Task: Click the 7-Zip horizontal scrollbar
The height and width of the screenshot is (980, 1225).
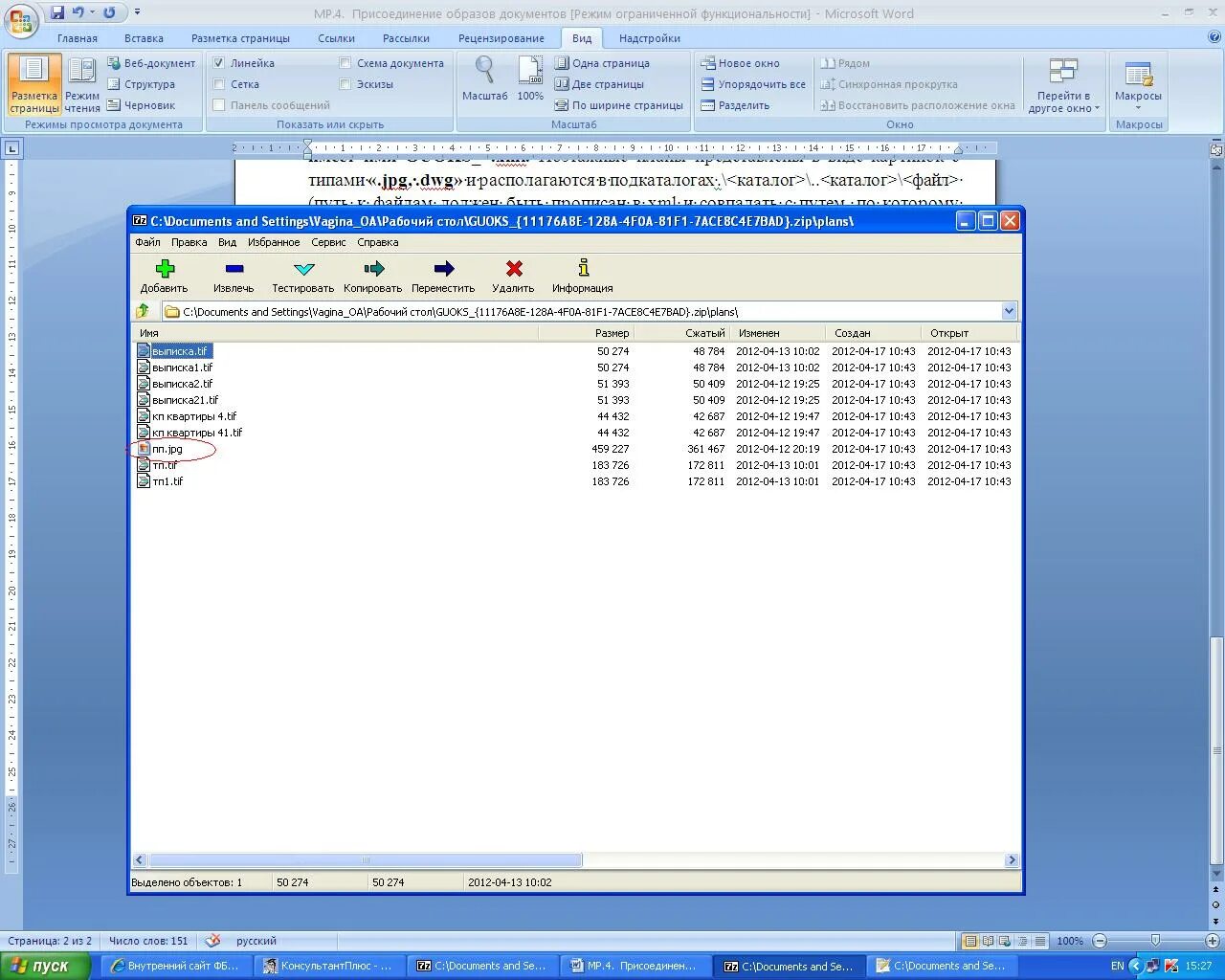Action: point(365,860)
